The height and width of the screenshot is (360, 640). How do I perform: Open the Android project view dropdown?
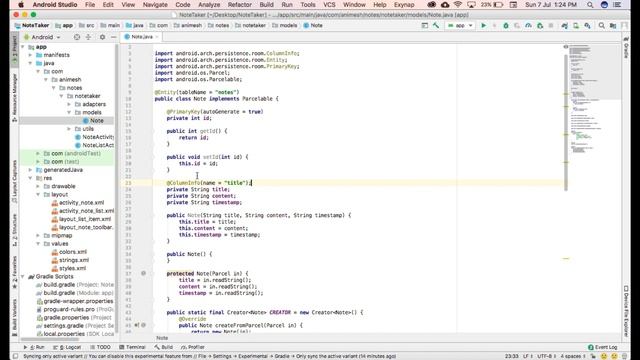(42, 37)
